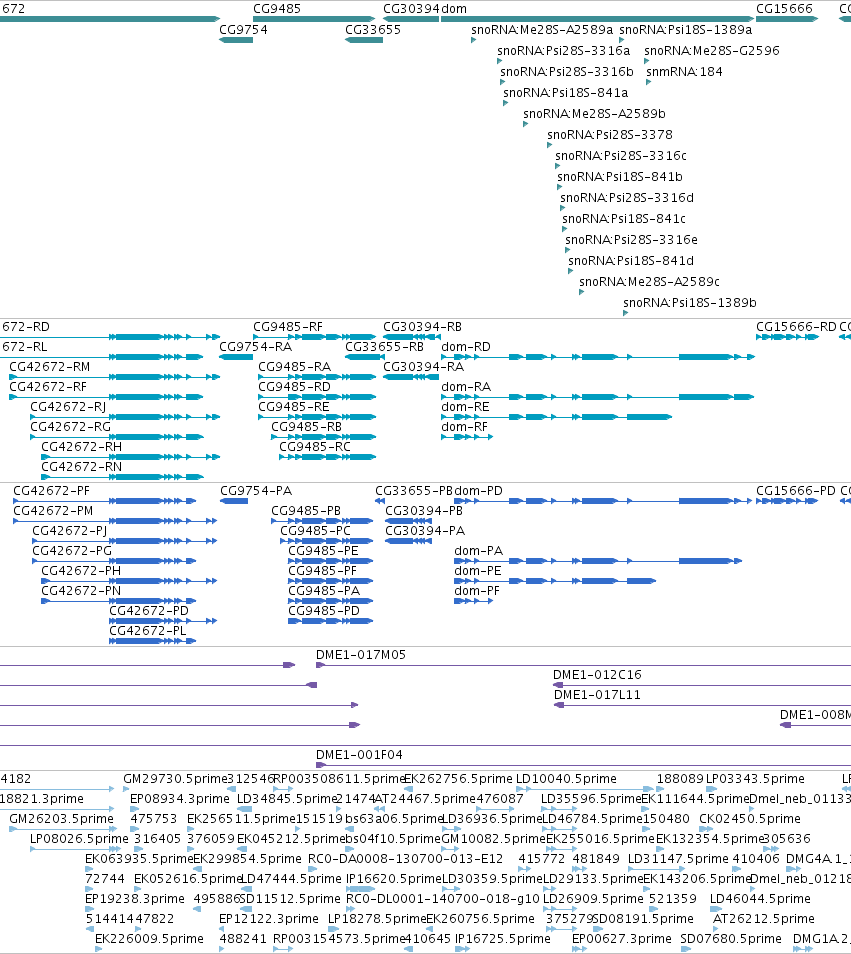Click snoRNA:Psi18S-1389b label

[x=690, y=303]
